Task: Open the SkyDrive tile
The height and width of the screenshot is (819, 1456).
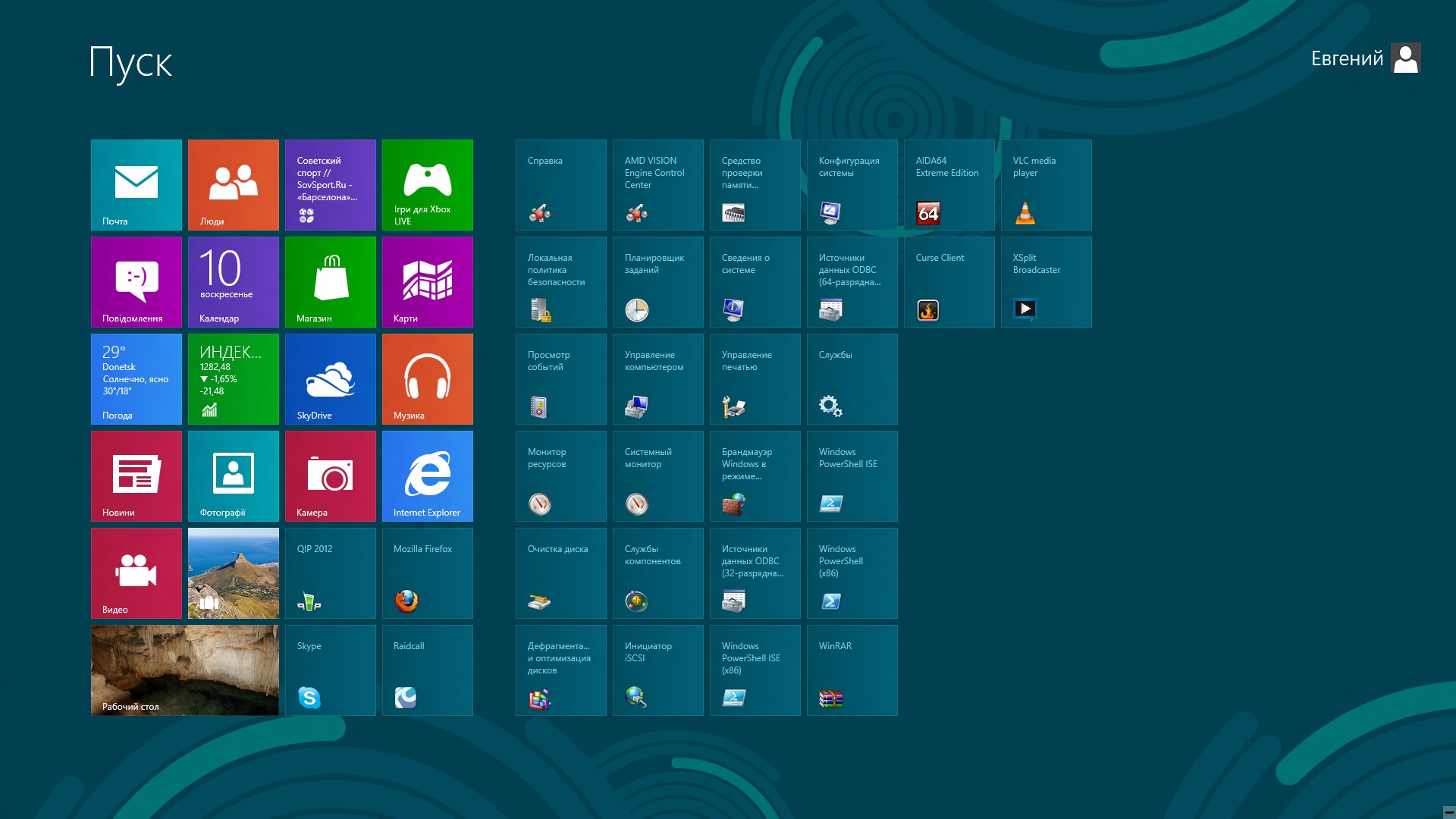Action: point(331,379)
